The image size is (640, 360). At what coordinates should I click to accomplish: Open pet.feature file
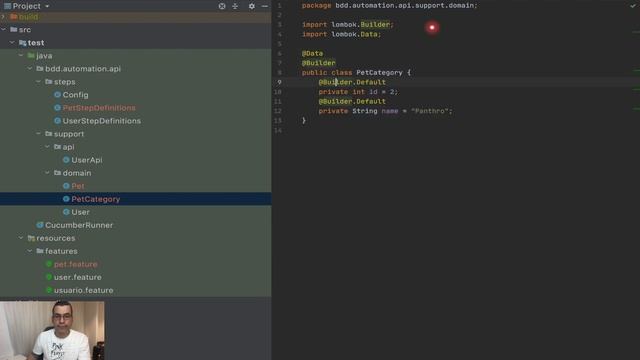pyautogui.click(x=76, y=264)
